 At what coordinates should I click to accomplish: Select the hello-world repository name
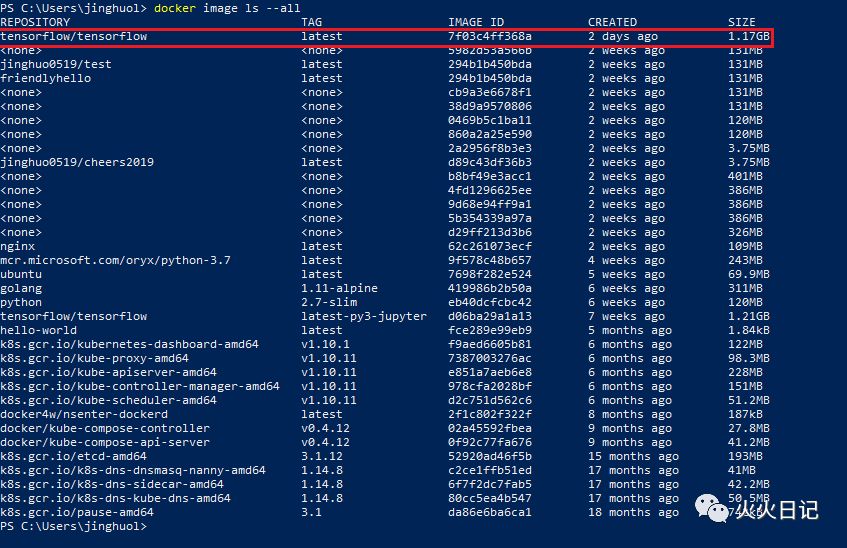pos(38,330)
